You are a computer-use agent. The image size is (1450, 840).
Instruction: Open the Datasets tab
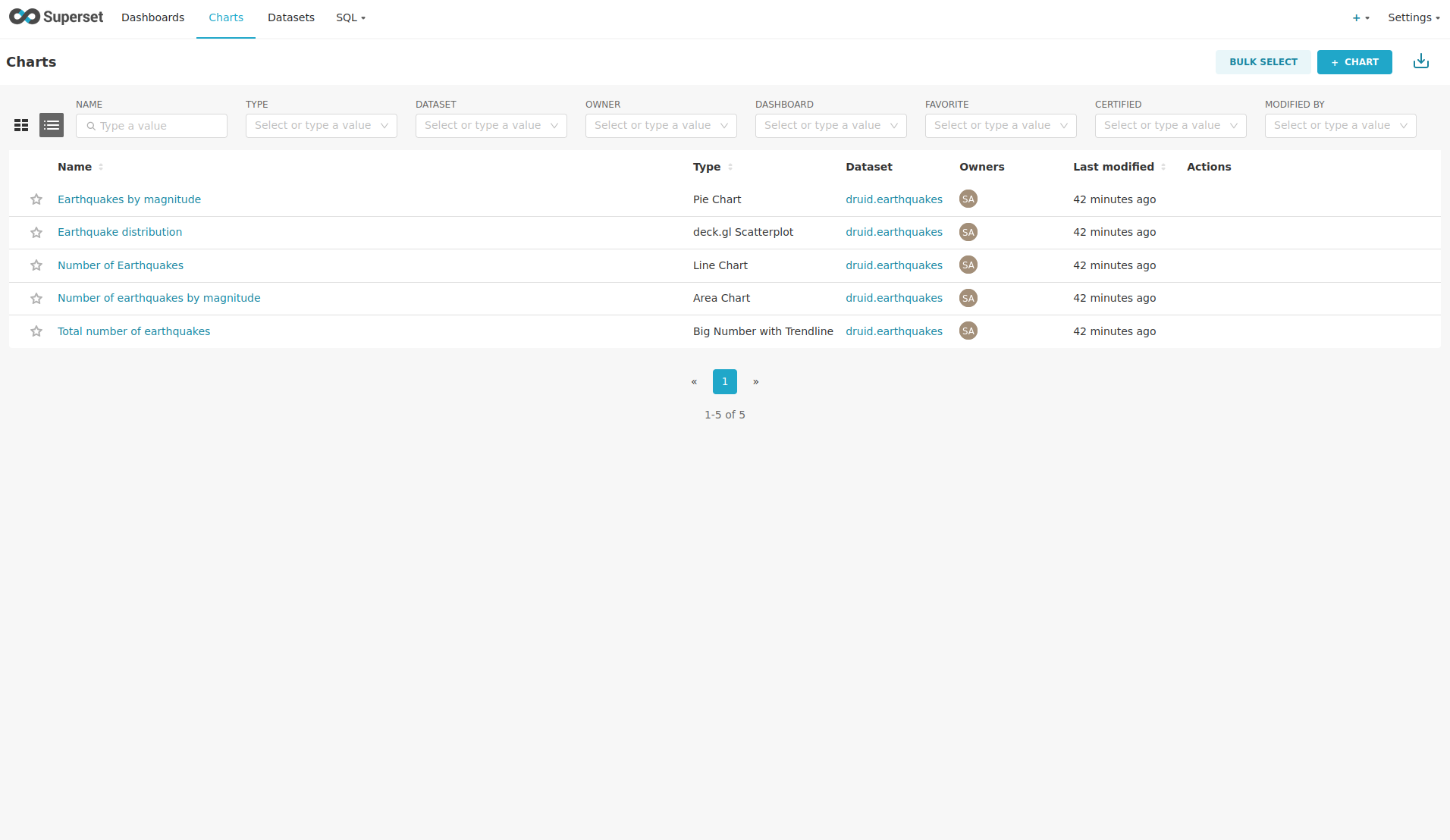(x=290, y=17)
